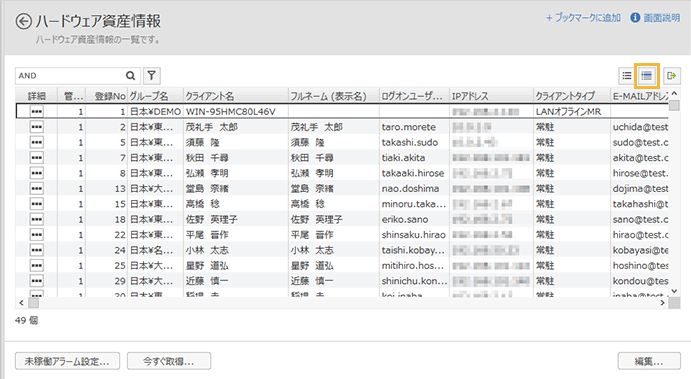Click the 未稼働アラーム設定... button
Viewport: 691px width, 379px height.
coord(67,361)
